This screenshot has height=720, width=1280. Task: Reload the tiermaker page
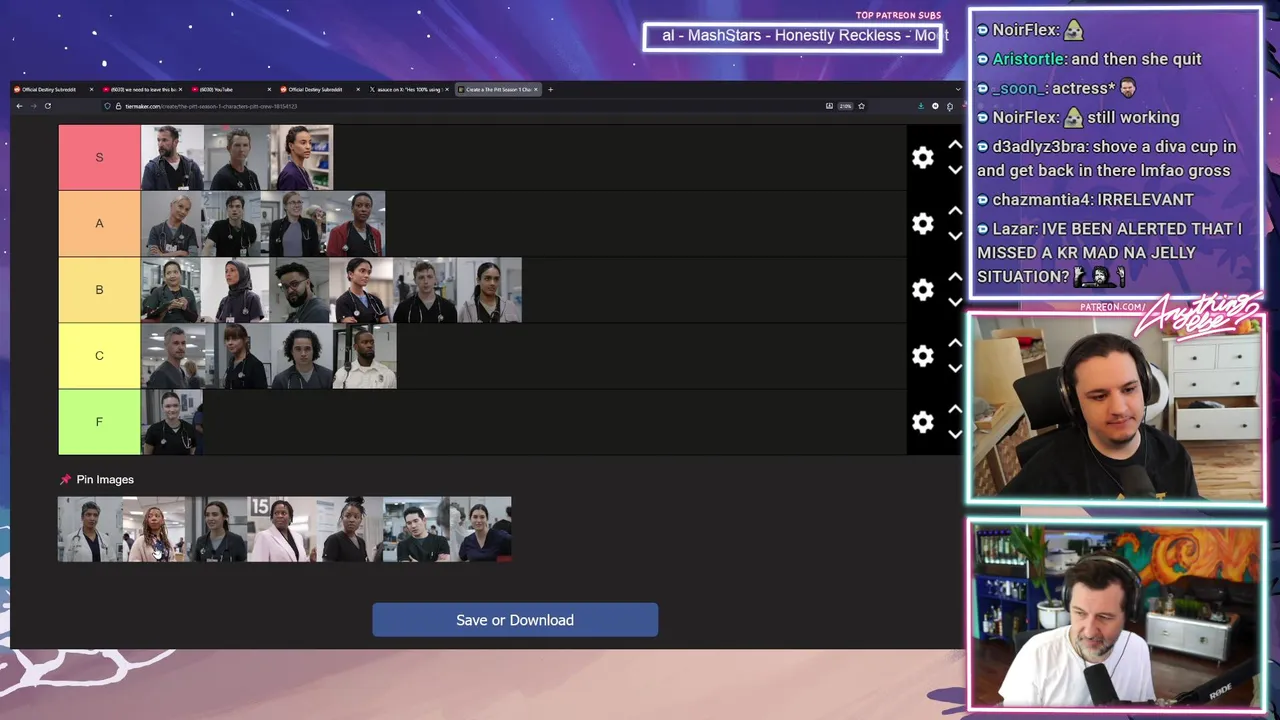[47, 106]
